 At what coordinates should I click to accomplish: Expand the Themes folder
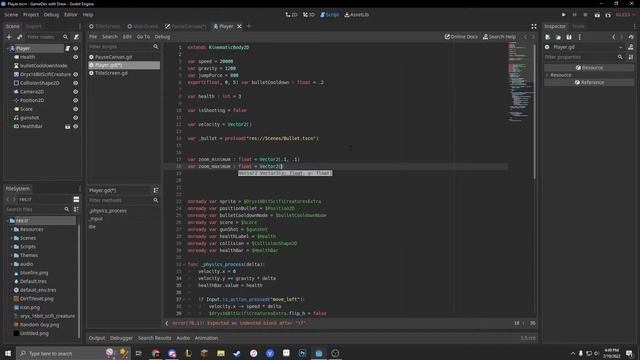click(x=12, y=255)
